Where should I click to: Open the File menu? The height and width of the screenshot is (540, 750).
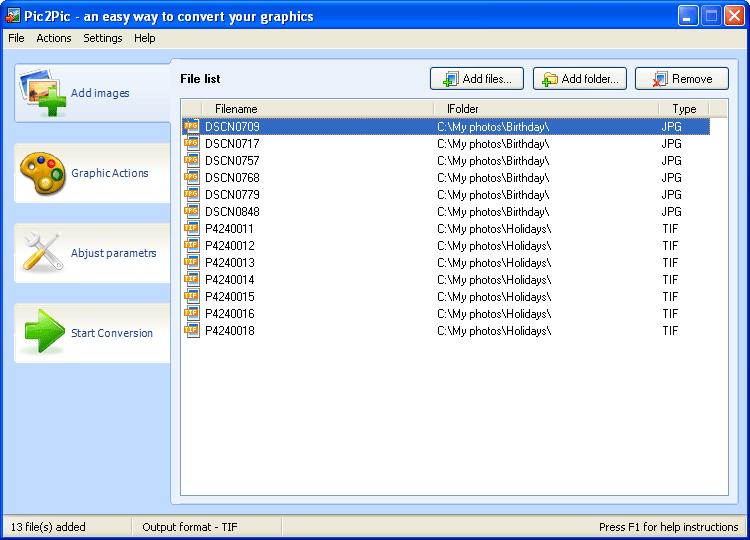[x=16, y=38]
